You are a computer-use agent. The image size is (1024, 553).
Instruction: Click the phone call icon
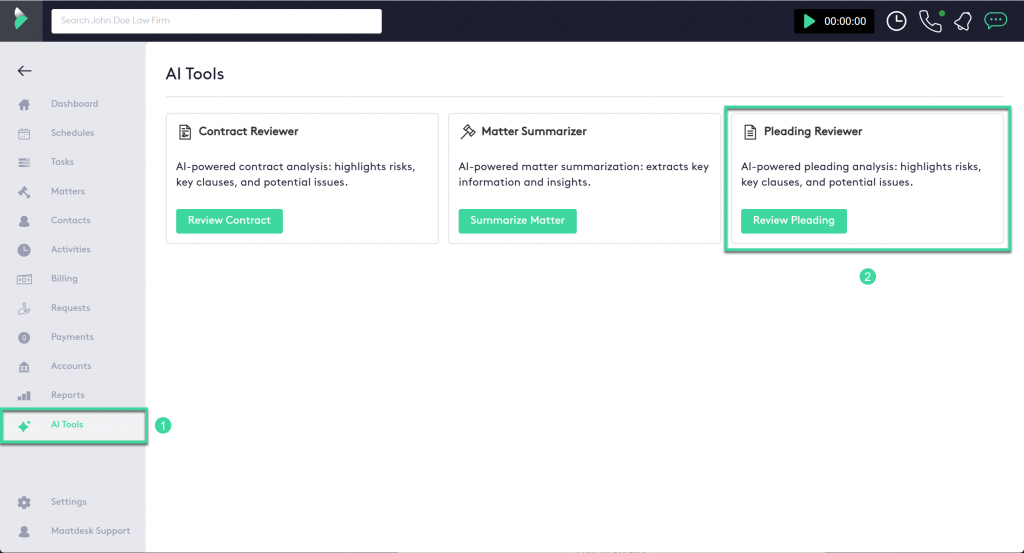click(930, 21)
